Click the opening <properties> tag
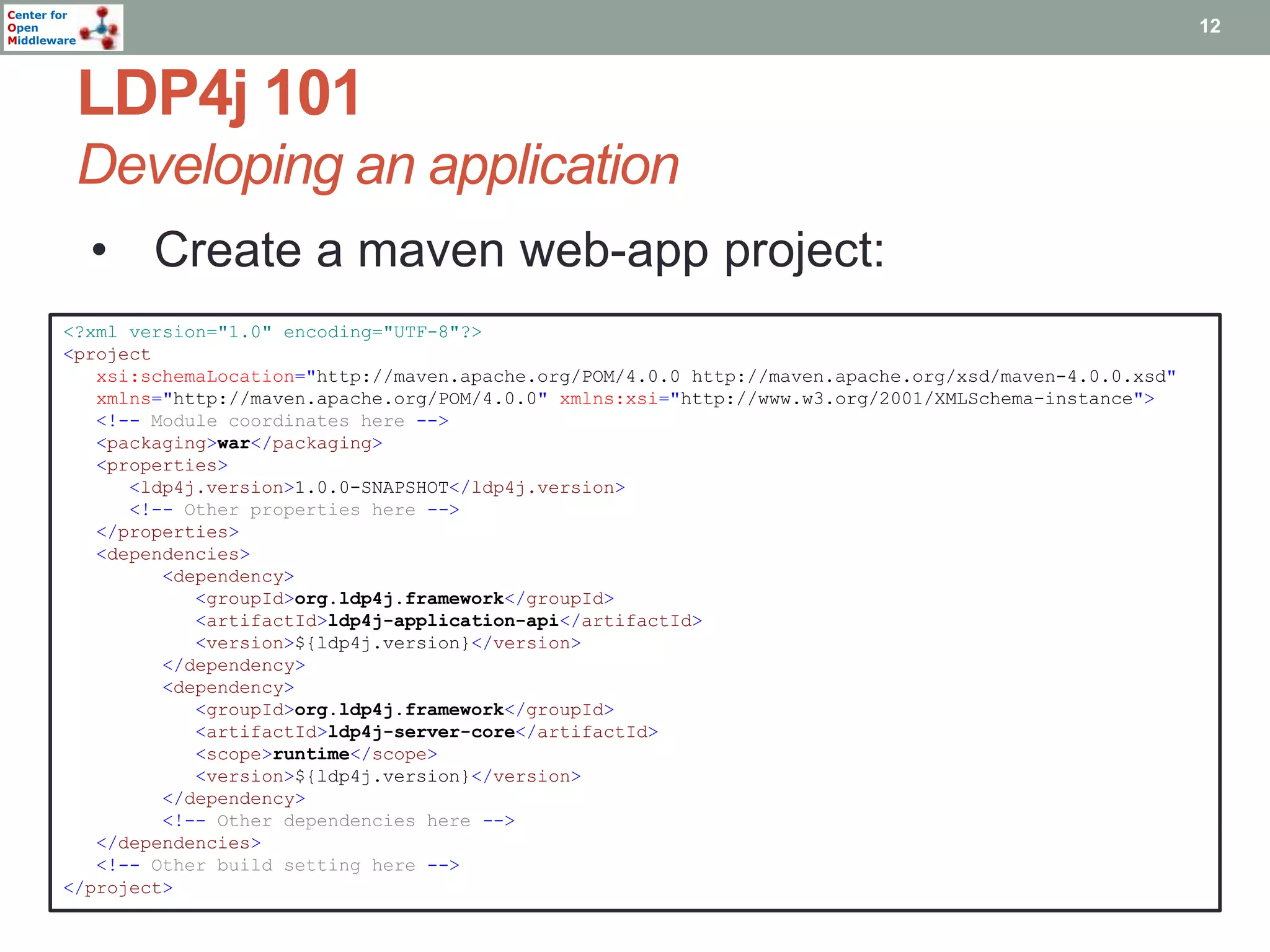This screenshot has width=1270, height=952. tap(162, 466)
